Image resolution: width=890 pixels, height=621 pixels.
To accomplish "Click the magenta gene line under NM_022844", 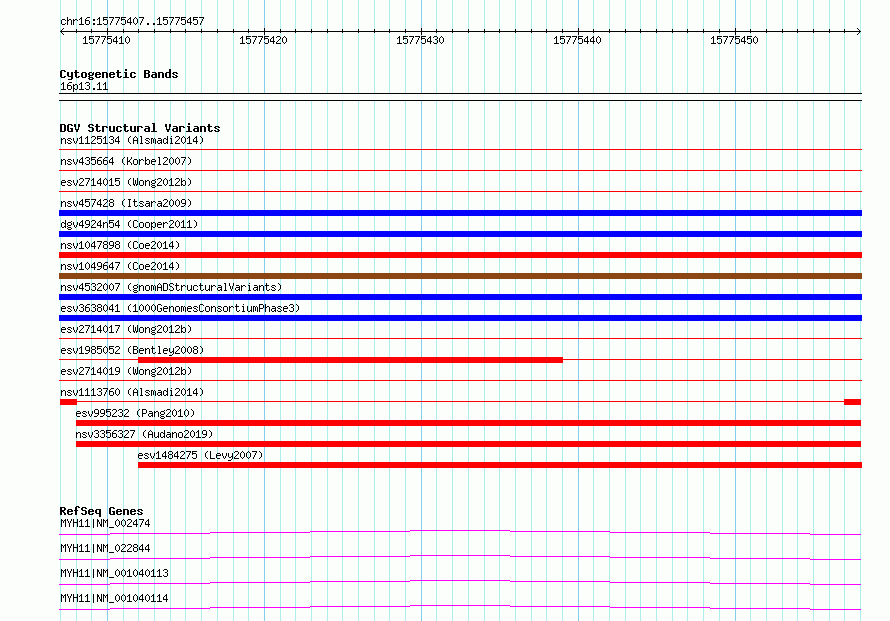I will coord(460,557).
